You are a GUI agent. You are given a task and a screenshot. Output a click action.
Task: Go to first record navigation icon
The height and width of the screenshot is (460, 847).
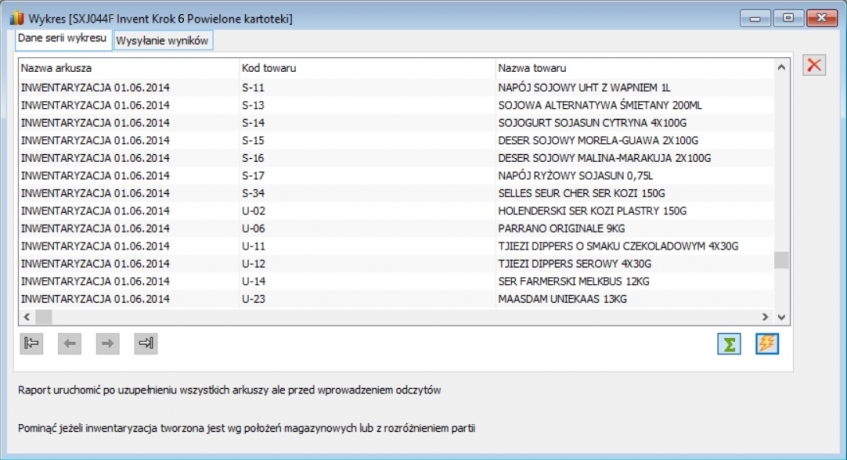click(x=32, y=343)
